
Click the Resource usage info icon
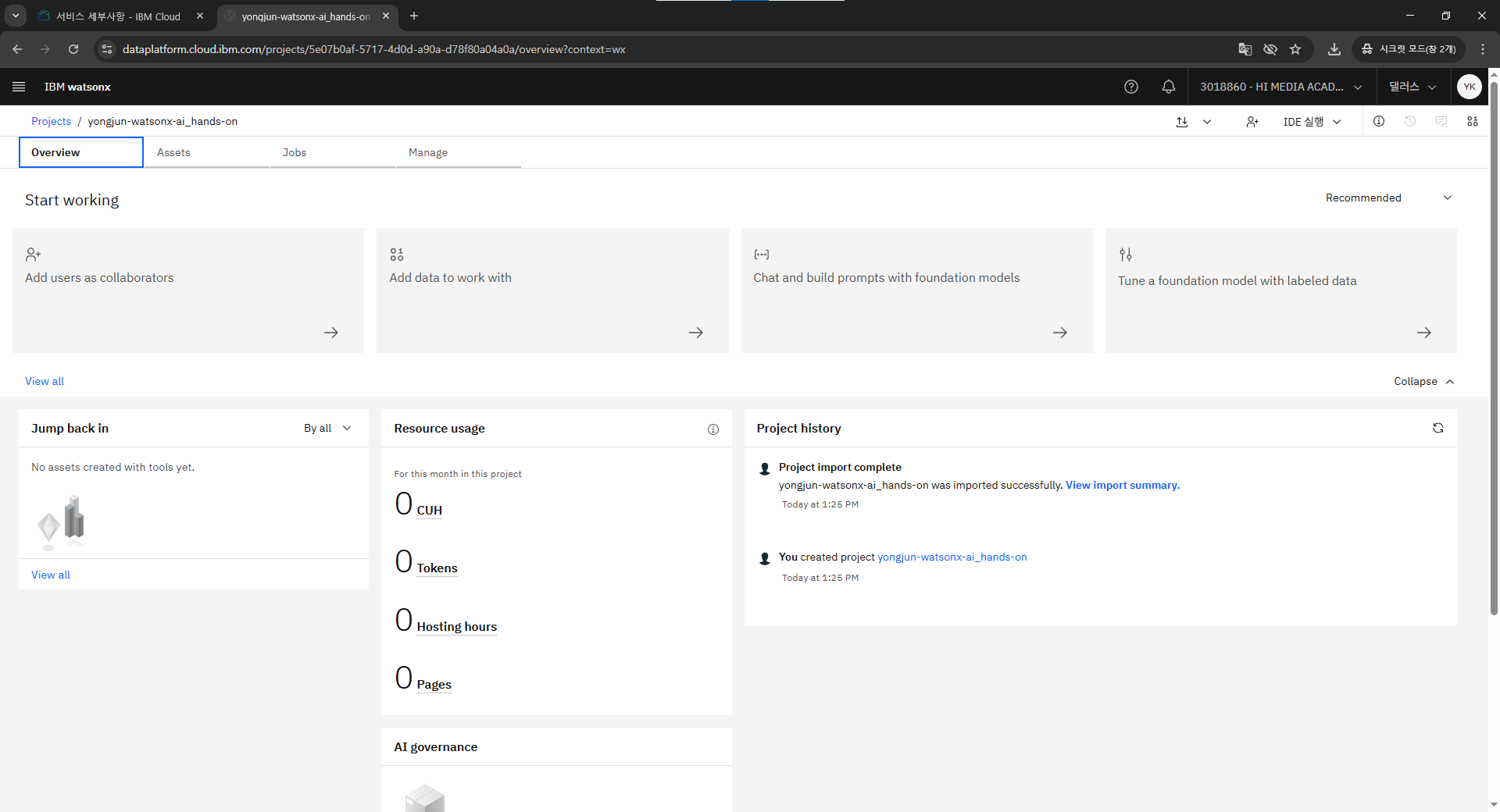[713, 429]
